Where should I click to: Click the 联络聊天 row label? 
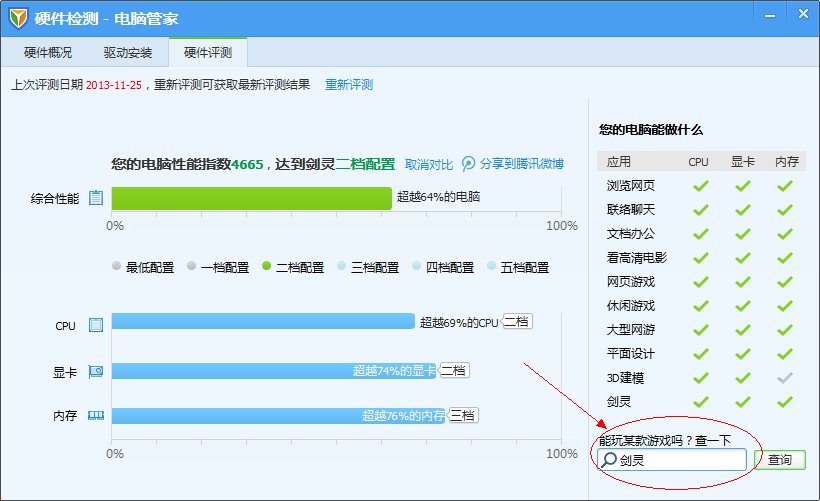[x=631, y=210]
